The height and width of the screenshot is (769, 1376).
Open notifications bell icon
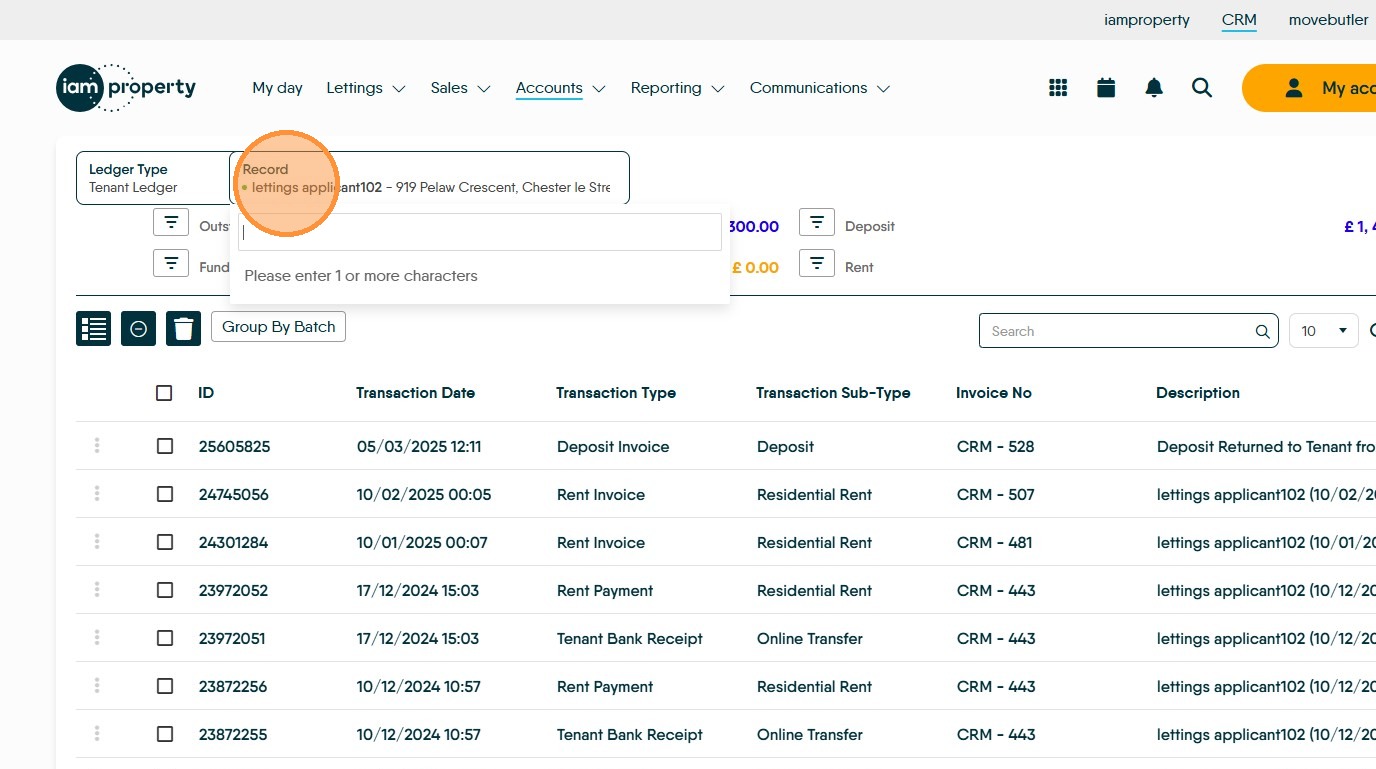coord(1154,88)
